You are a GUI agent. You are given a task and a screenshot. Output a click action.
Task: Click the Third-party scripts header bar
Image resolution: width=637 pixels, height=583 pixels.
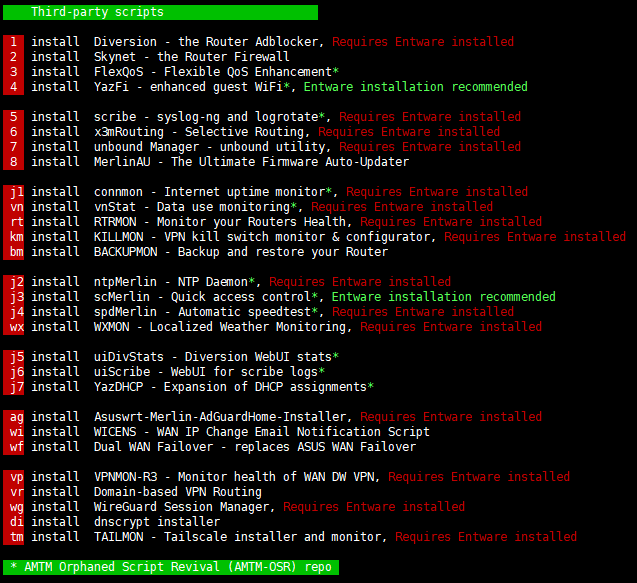point(160,12)
